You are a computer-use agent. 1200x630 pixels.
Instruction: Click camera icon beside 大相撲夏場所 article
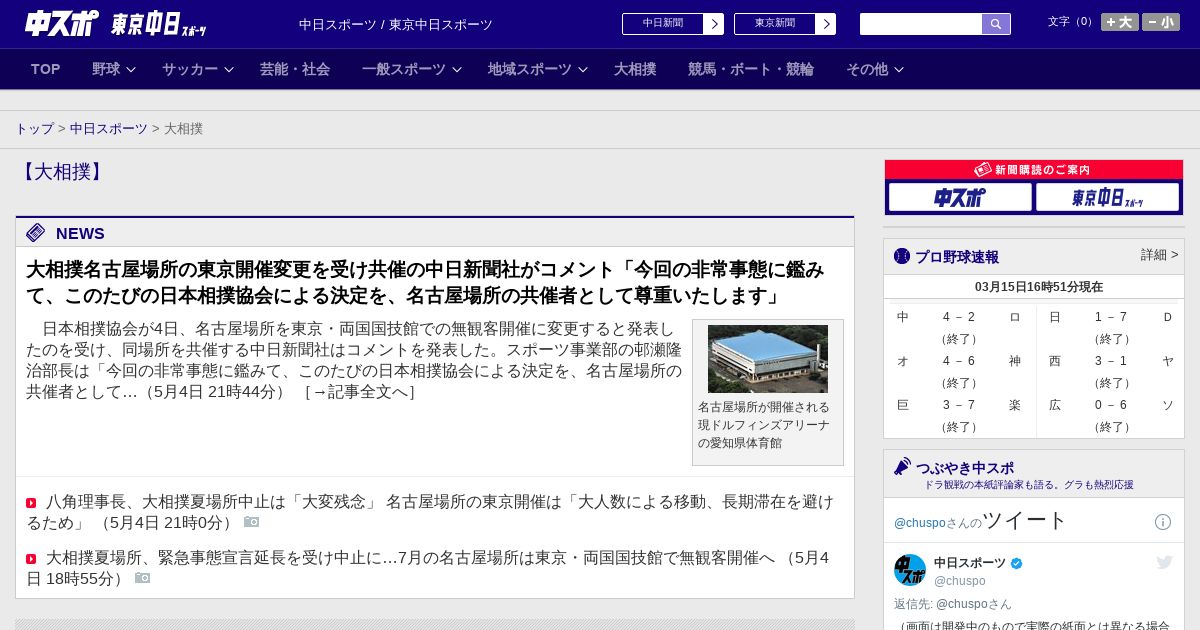[x=143, y=578]
